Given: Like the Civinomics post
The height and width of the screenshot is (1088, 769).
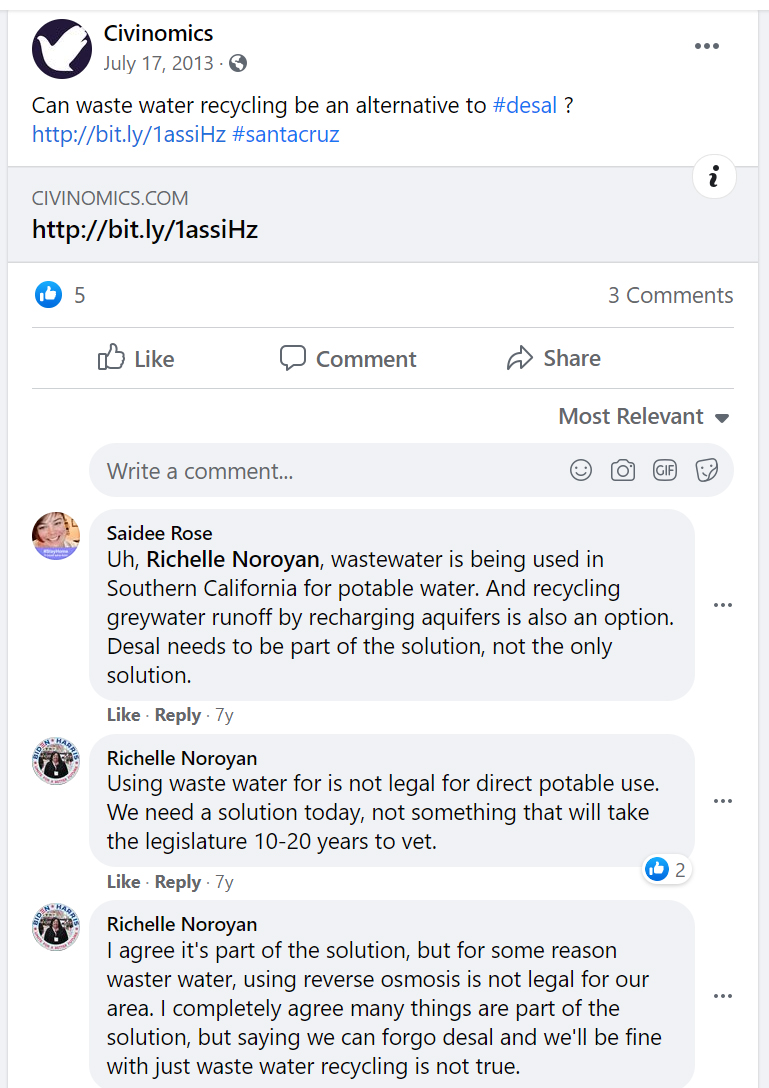Looking at the screenshot, I should click(136, 359).
